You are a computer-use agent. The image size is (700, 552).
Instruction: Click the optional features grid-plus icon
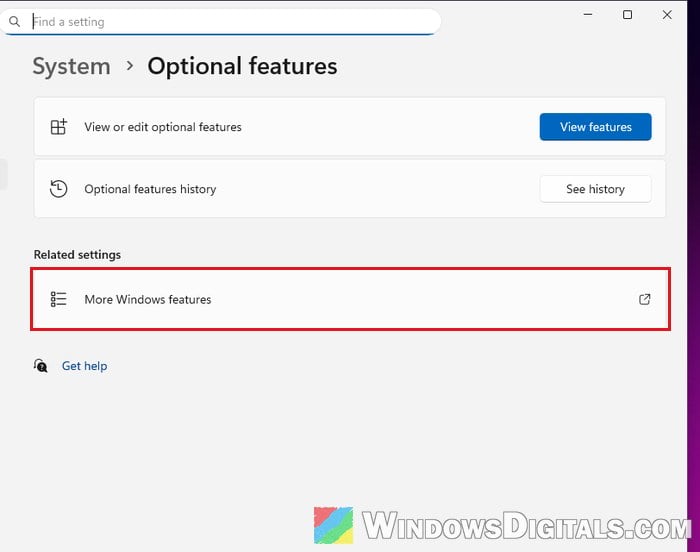(58, 127)
